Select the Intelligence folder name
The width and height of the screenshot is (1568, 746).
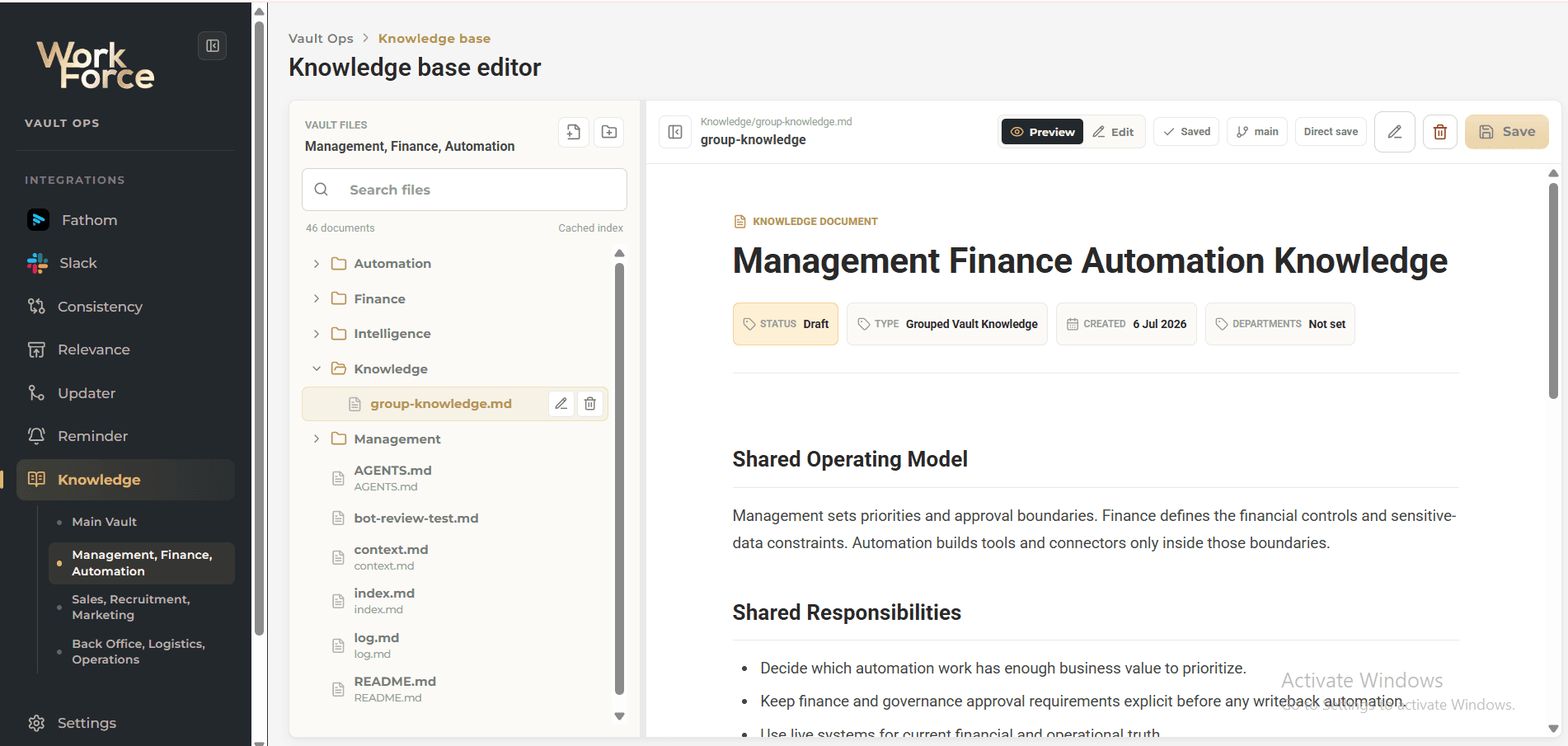(392, 334)
